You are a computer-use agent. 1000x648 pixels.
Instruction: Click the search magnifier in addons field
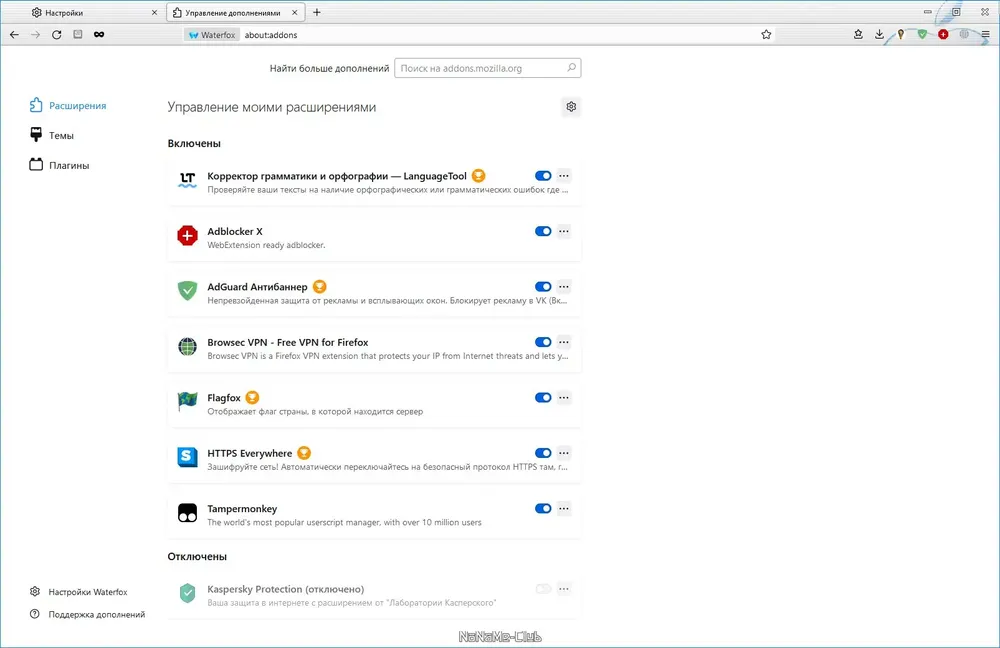tap(571, 68)
